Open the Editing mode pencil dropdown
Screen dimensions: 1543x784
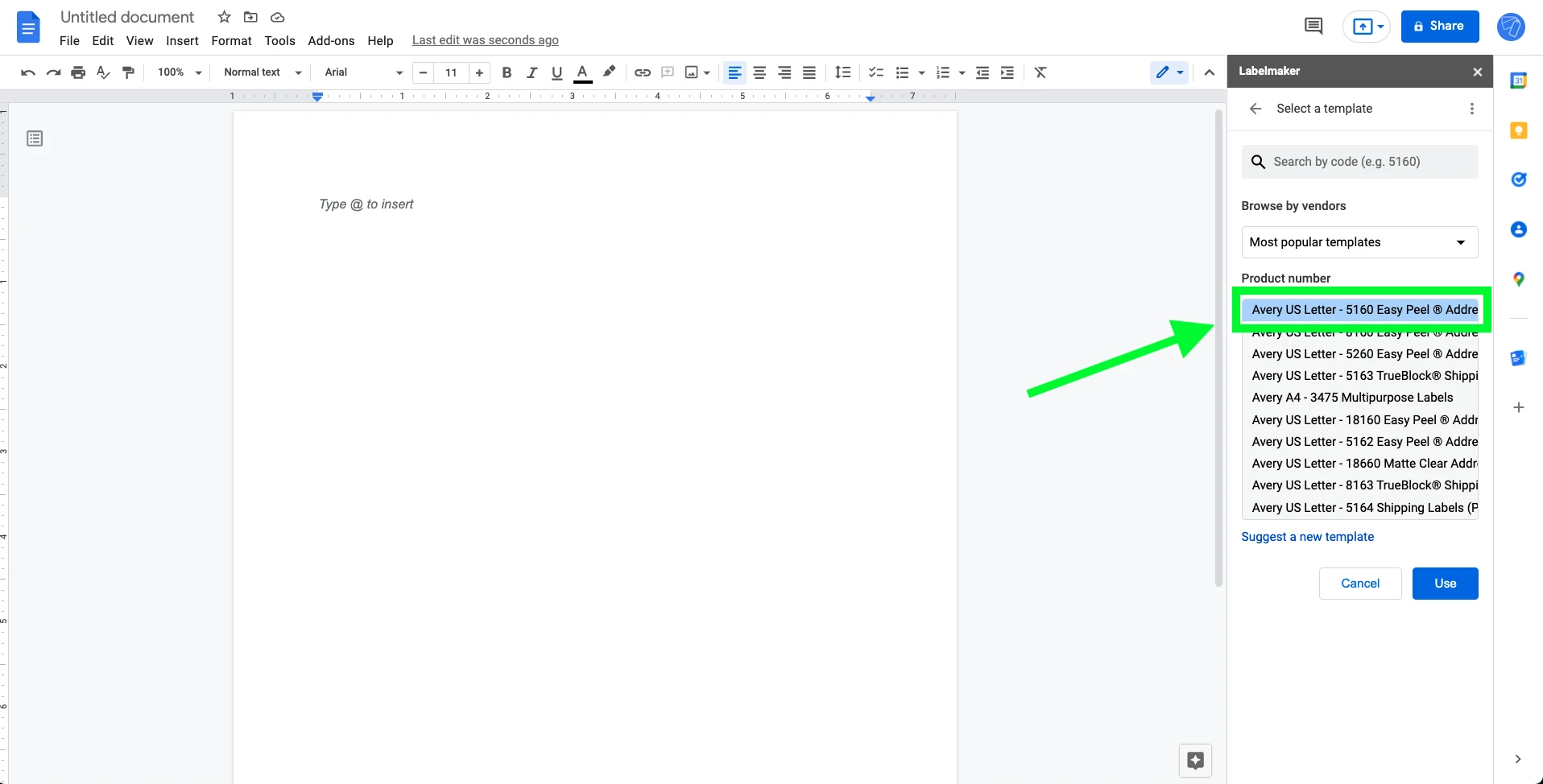point(1169,72)
